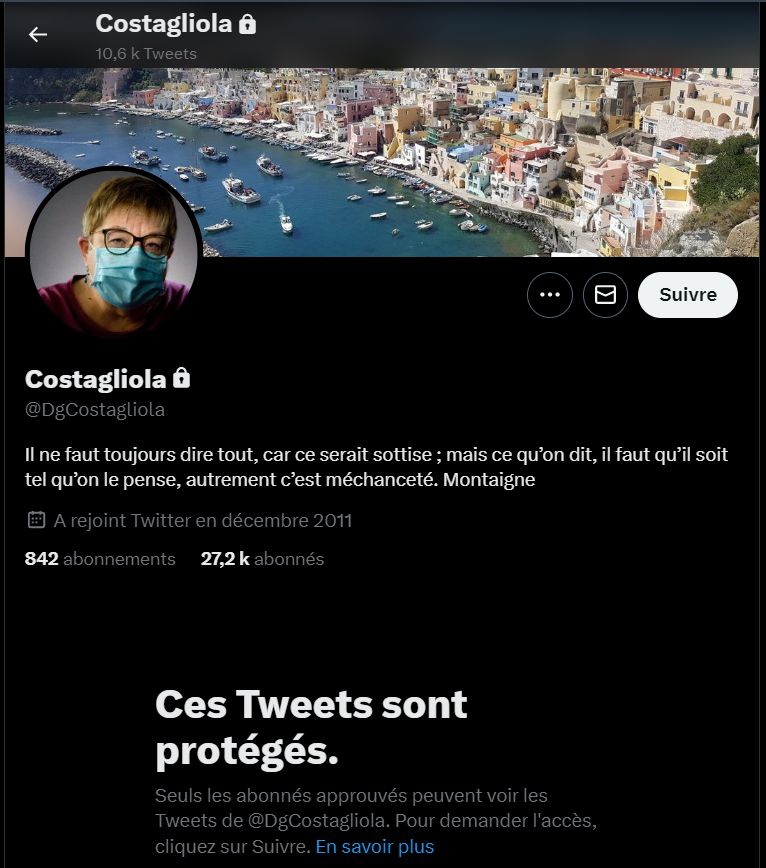Click the Costagliola title in top header
The image size is (766, 868).
click(164, 24)
